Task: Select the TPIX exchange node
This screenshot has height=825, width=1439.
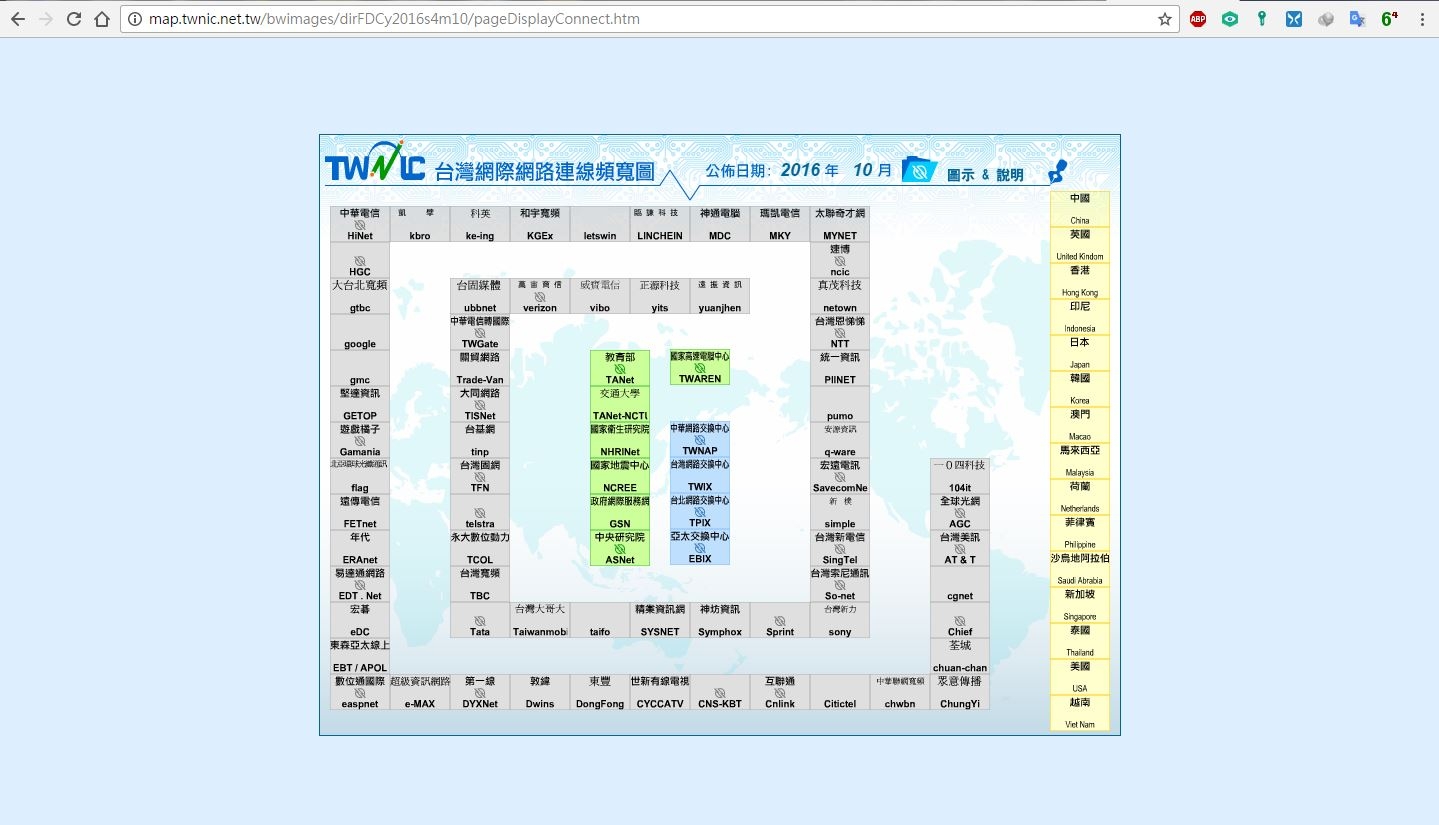Action: [x=700, y=511]
